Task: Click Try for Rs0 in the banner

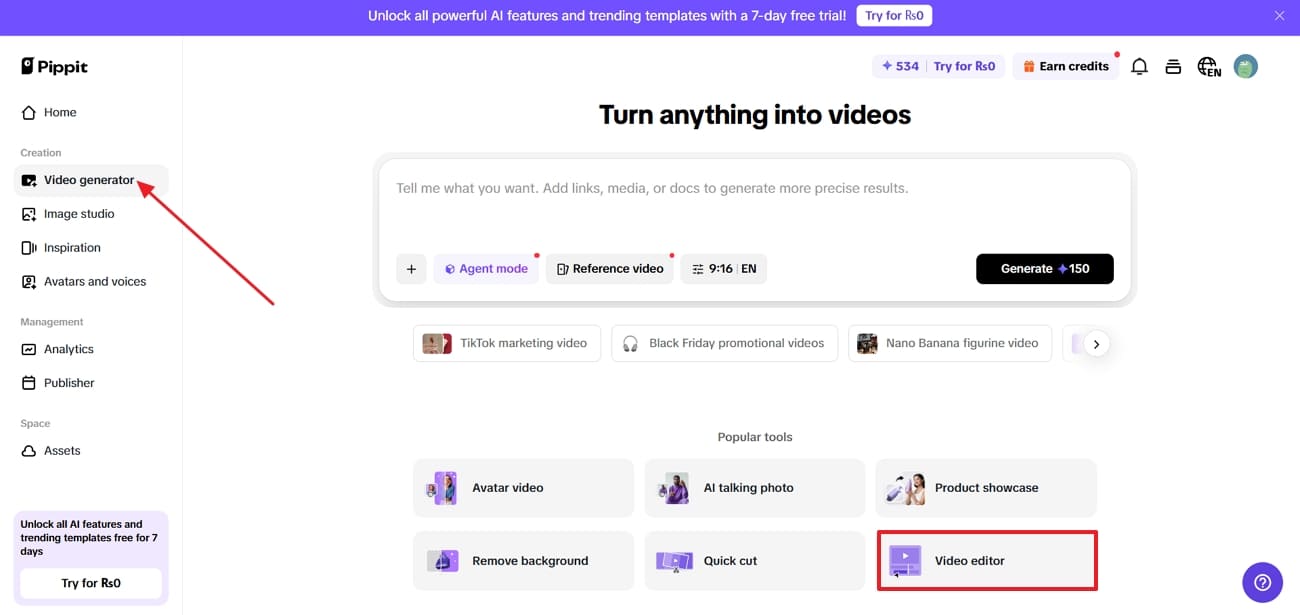Action: tap(894, 15)
